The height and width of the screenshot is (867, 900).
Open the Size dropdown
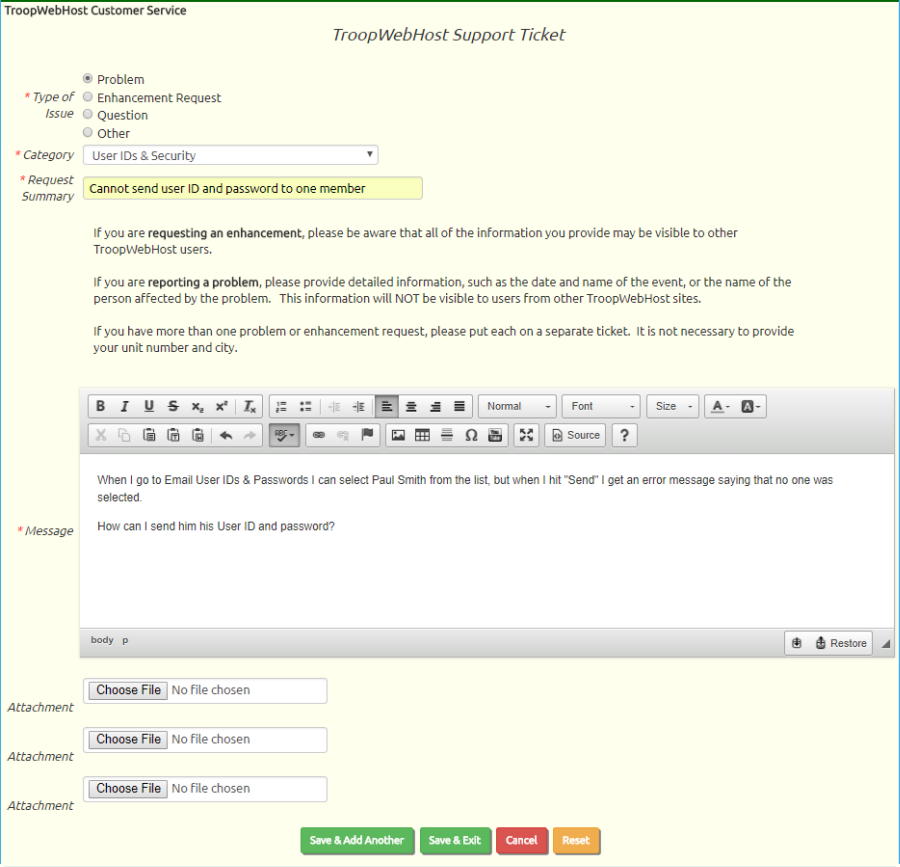pos(673,406)
